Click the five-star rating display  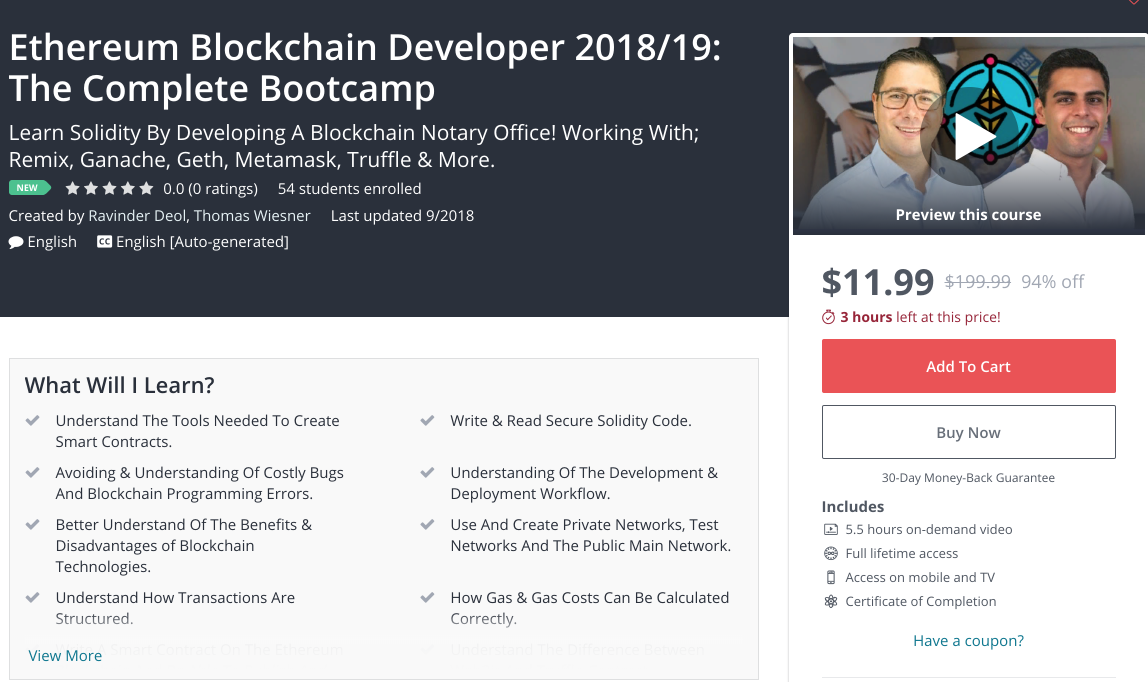coord(109,188)
